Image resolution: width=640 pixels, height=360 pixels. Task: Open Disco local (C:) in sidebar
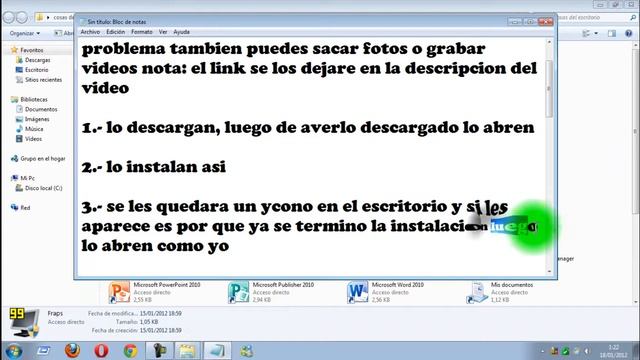pos(43,188)
